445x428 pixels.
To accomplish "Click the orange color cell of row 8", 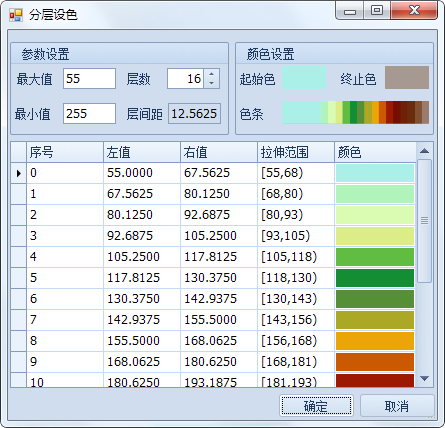I will pos(375,341).
